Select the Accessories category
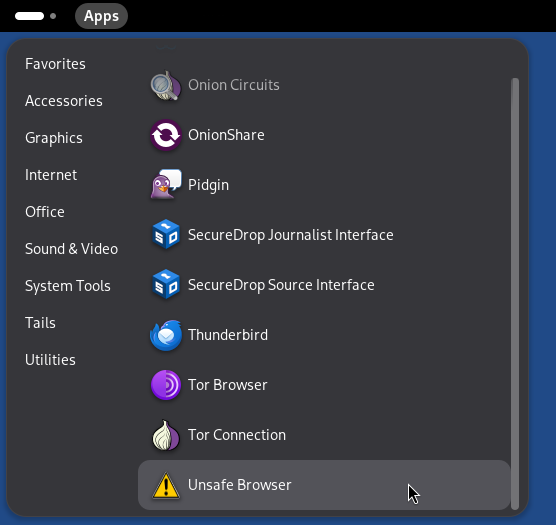556x525 pixels. (64, 101)
